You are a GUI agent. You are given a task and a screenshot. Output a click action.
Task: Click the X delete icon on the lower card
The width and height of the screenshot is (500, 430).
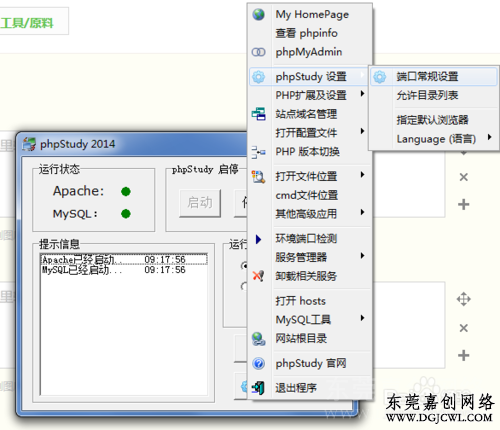tap(464, 328)
